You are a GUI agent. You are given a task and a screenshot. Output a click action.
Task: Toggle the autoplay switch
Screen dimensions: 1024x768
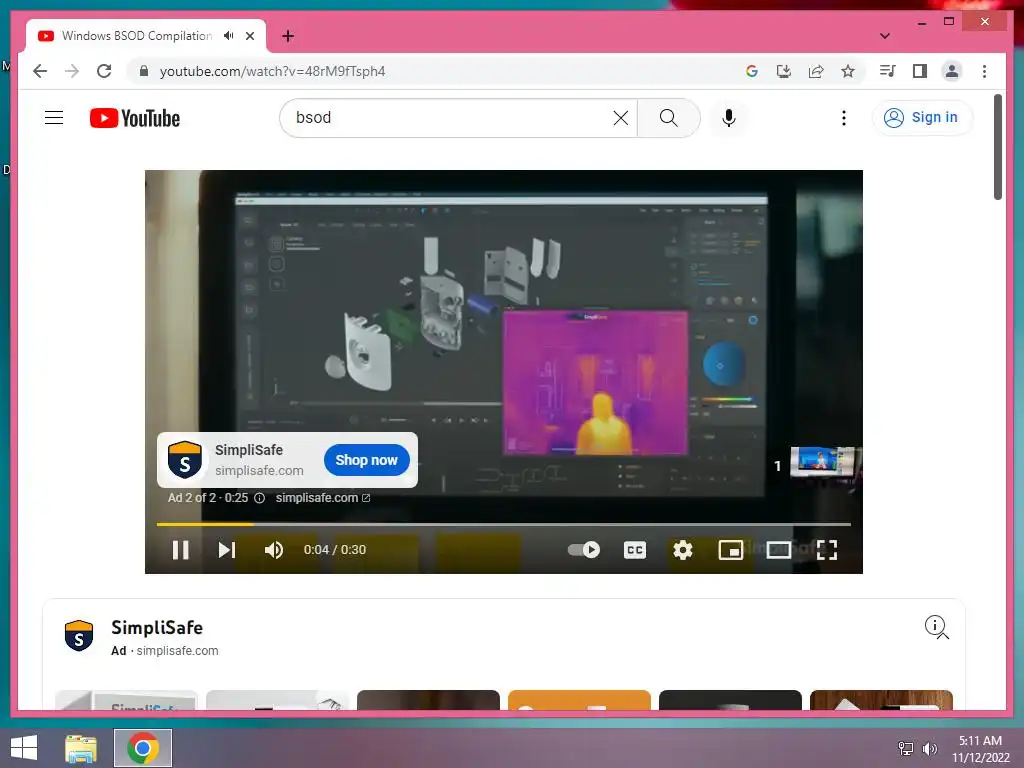(x=584, y=550)
